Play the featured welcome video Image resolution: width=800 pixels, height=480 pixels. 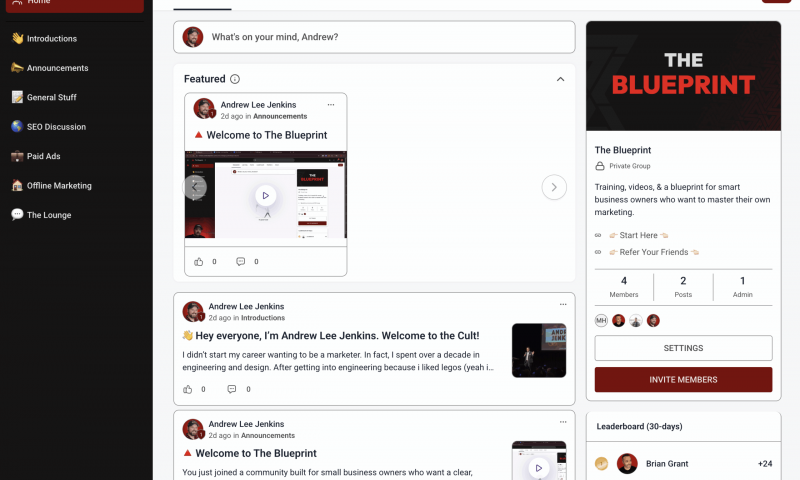coord(265,195)
